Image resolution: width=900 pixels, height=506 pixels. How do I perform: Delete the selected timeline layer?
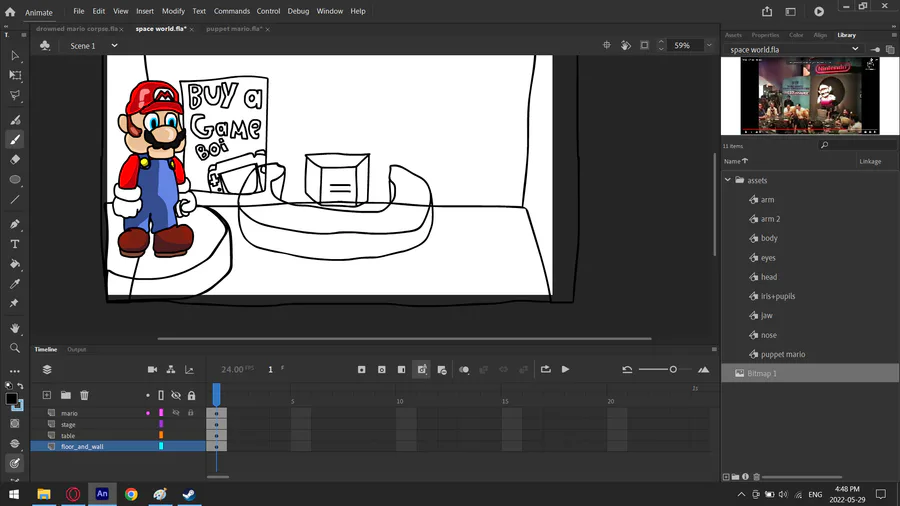[84, 395]
